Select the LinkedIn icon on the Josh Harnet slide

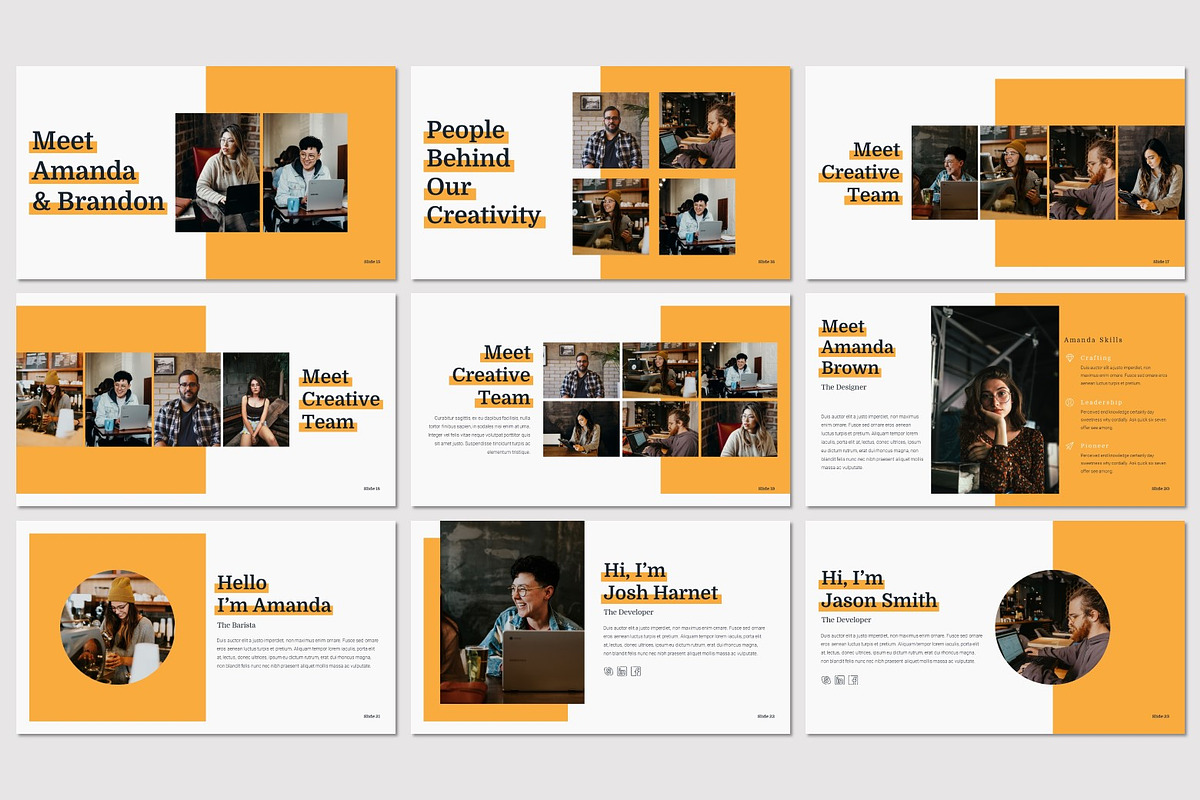point(622,671)
